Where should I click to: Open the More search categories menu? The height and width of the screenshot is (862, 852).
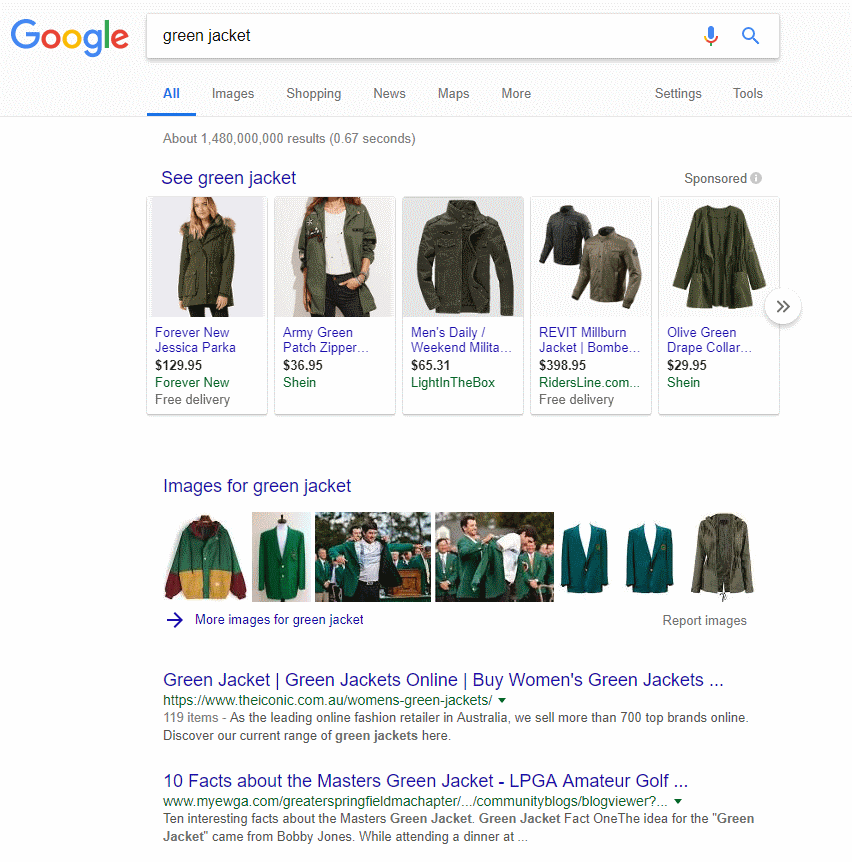pos(516,93)
